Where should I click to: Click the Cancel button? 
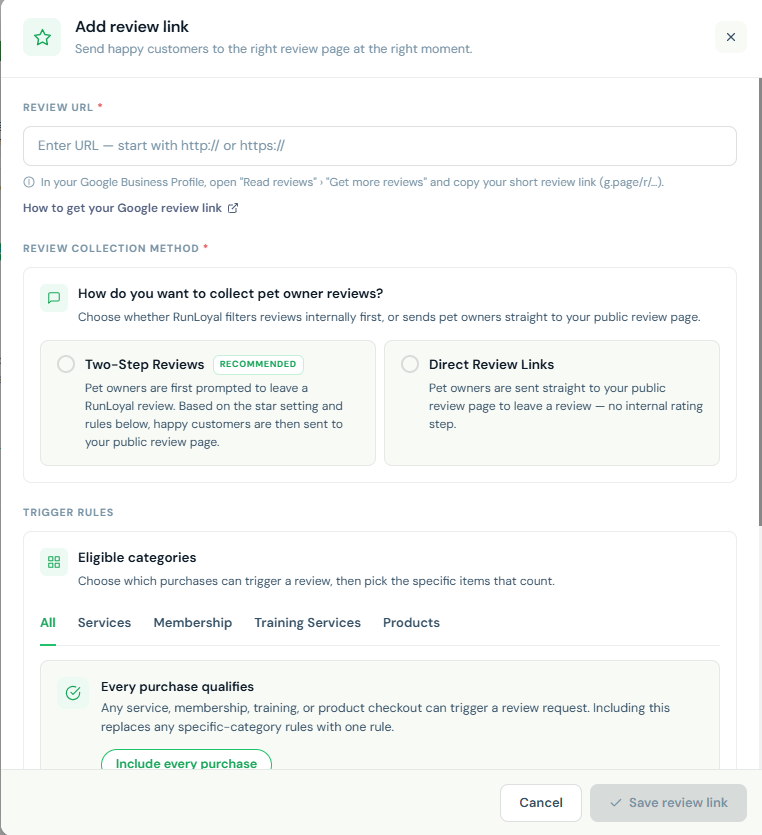point(540,803)
